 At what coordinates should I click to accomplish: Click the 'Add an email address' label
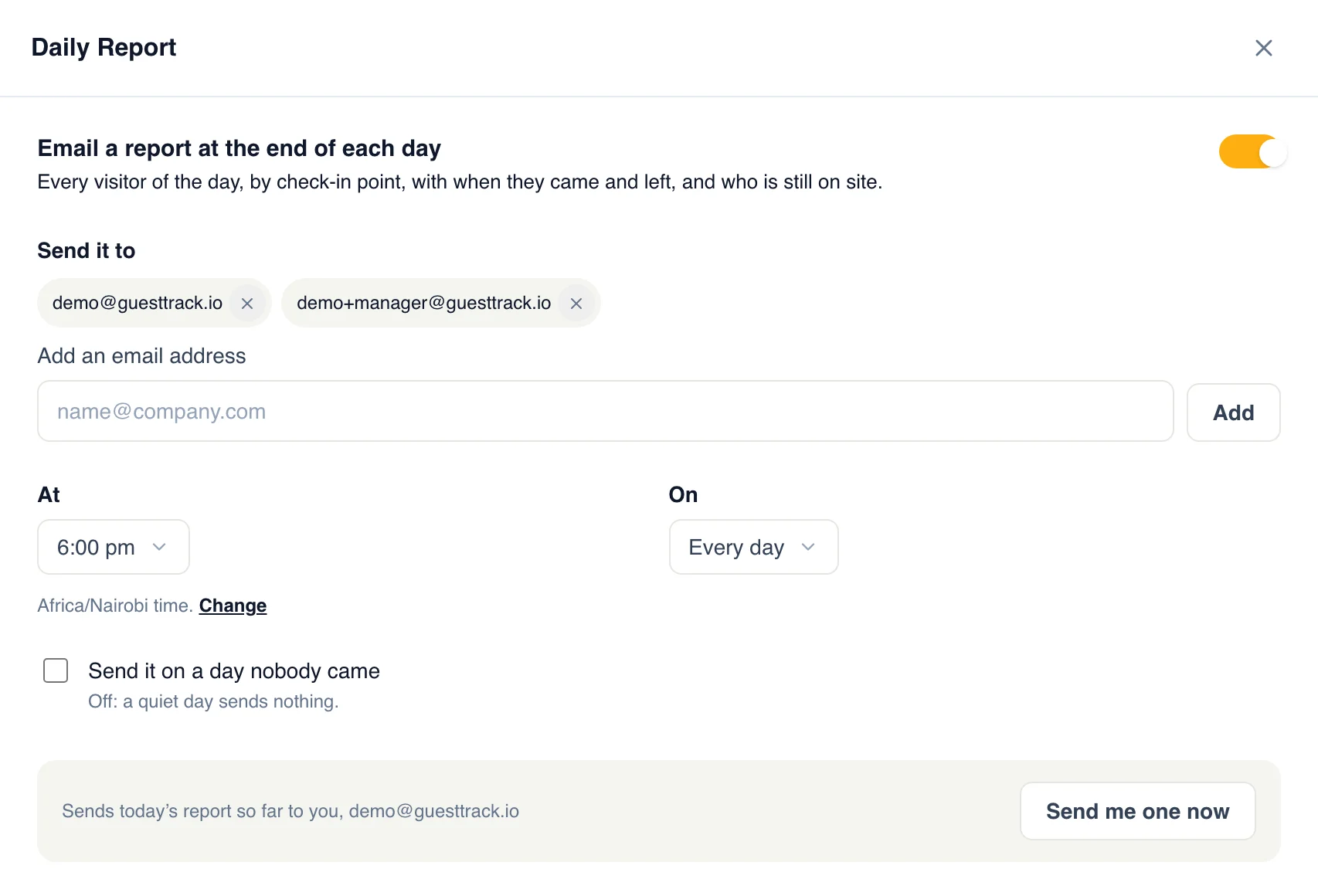(x=141, y=356)
